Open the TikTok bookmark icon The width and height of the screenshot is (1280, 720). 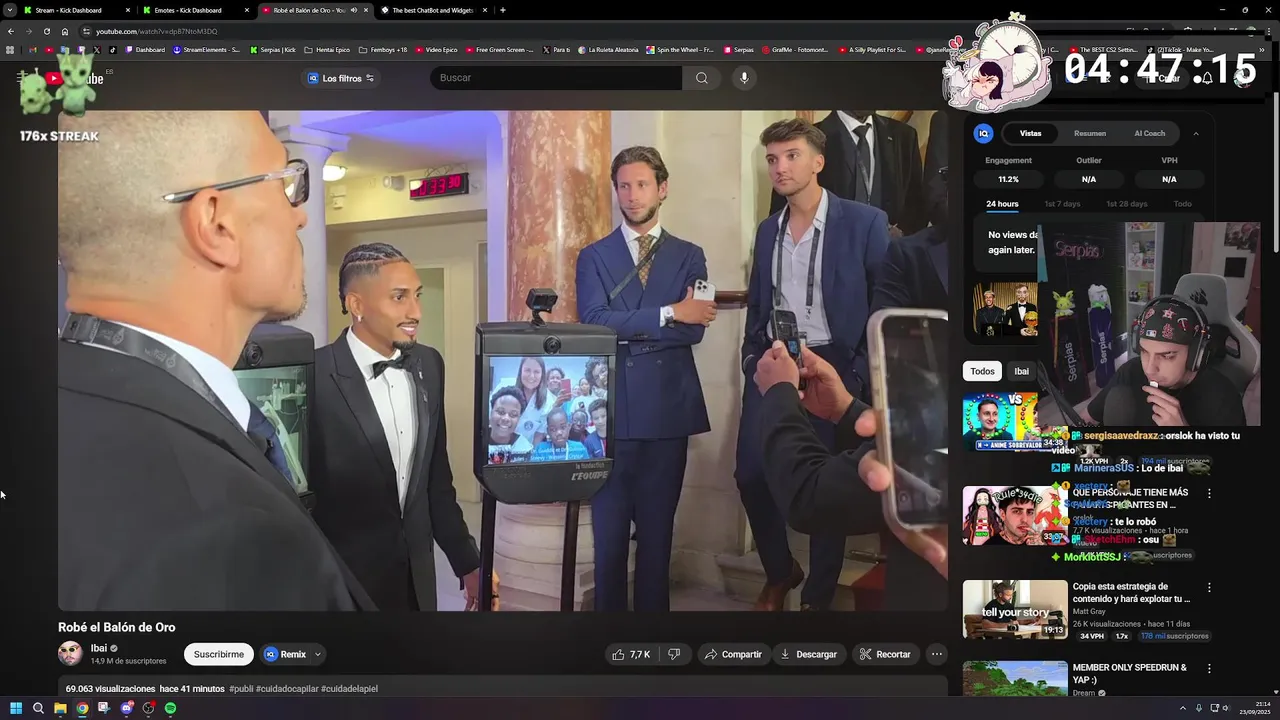pos(112,49)
